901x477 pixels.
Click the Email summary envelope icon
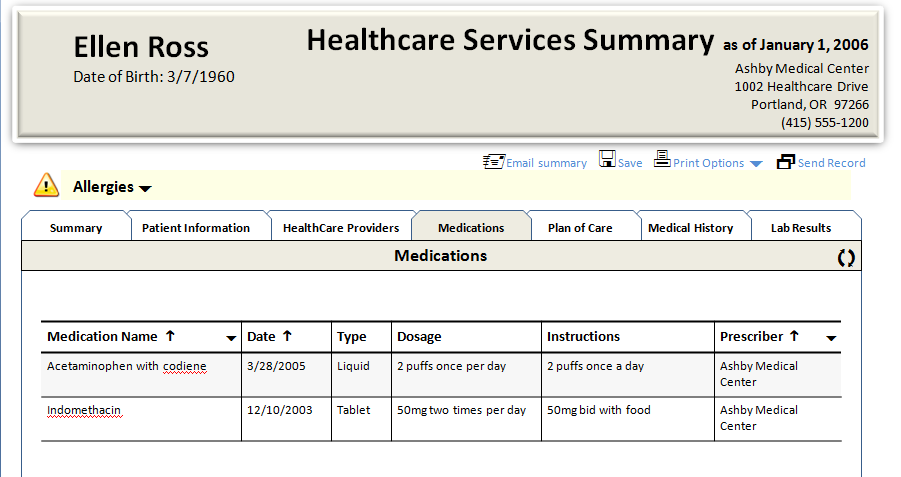(494, 161)
